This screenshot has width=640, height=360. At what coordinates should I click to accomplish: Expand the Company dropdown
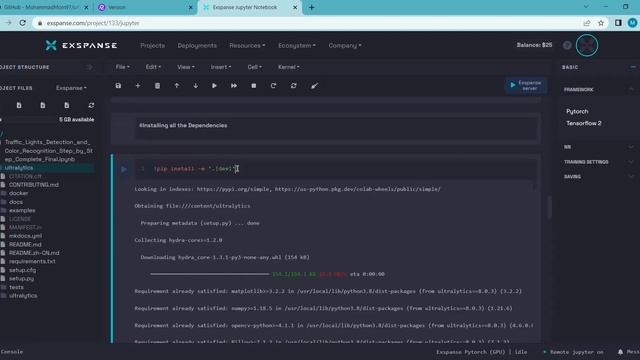click(x=345, y=45)
